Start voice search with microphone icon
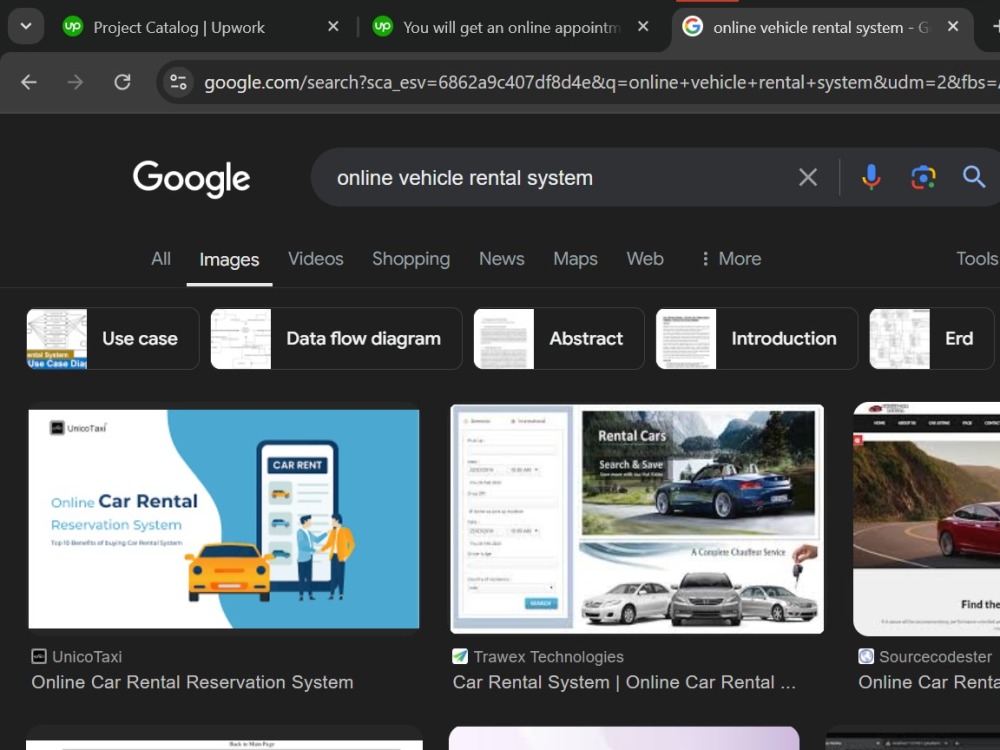 (871, 177)
